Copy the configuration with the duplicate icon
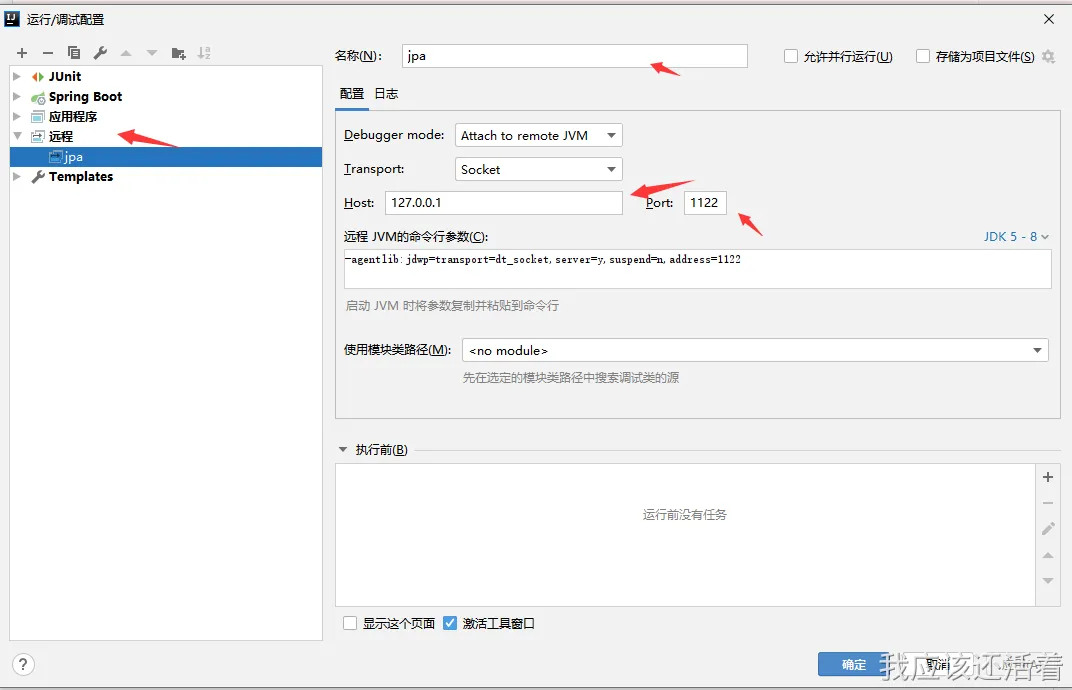 74,53
